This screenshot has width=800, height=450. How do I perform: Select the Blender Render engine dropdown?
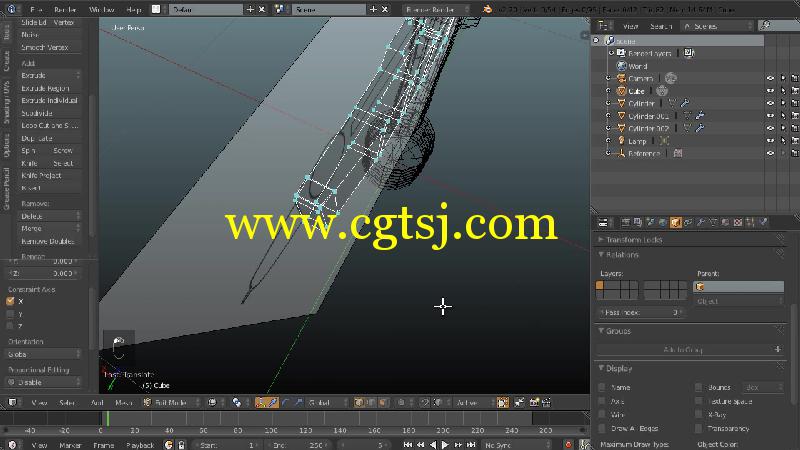click(x=436, y=9)
